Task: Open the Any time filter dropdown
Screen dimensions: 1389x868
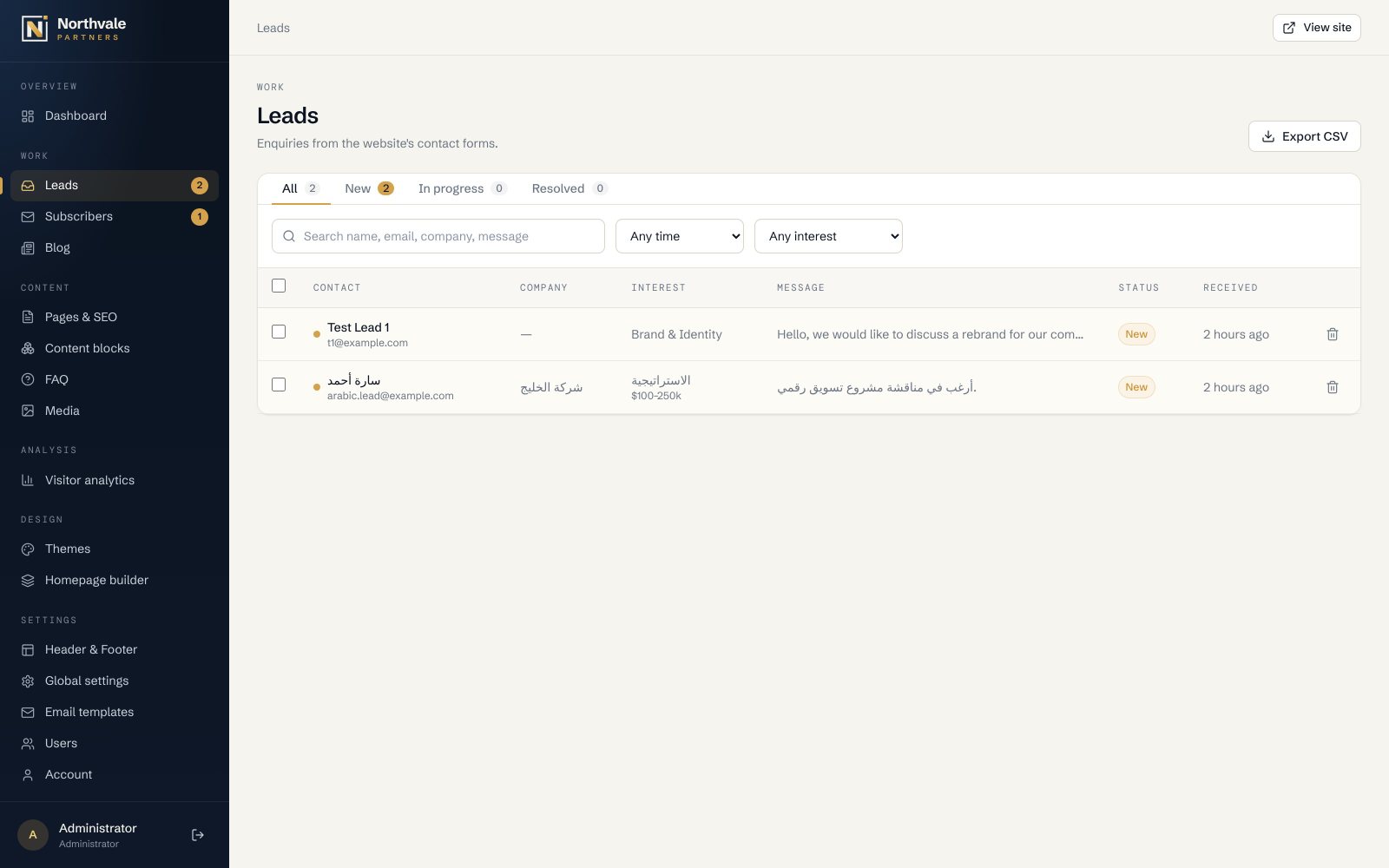Action: pyautogui.click(x=680, y=236)
